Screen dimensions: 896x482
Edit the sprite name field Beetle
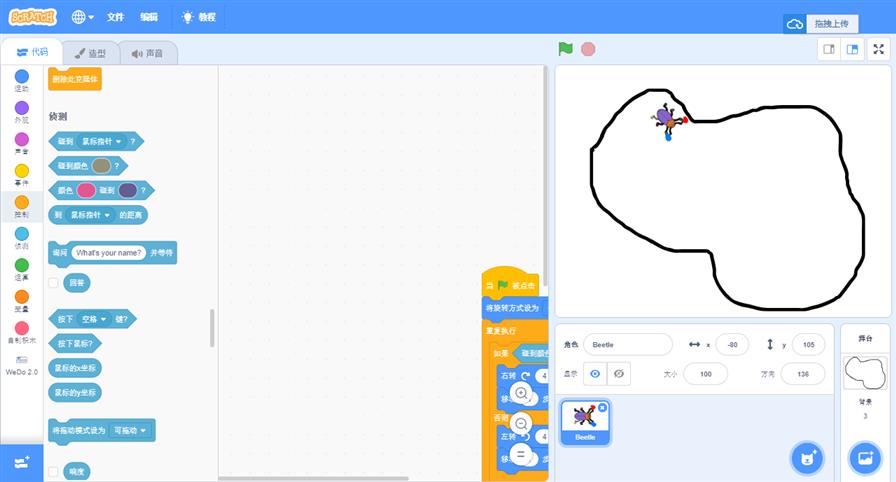click(x=628, y=344)
